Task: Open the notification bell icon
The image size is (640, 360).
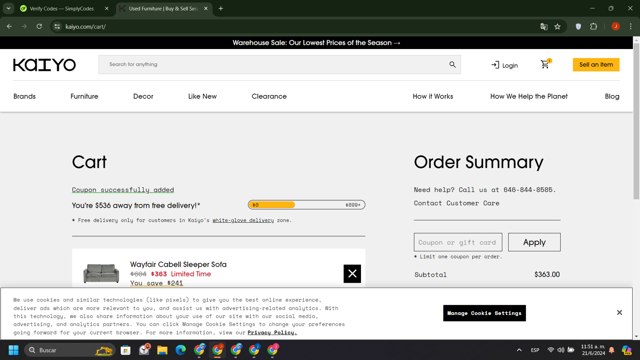Action: coord(611,350)
